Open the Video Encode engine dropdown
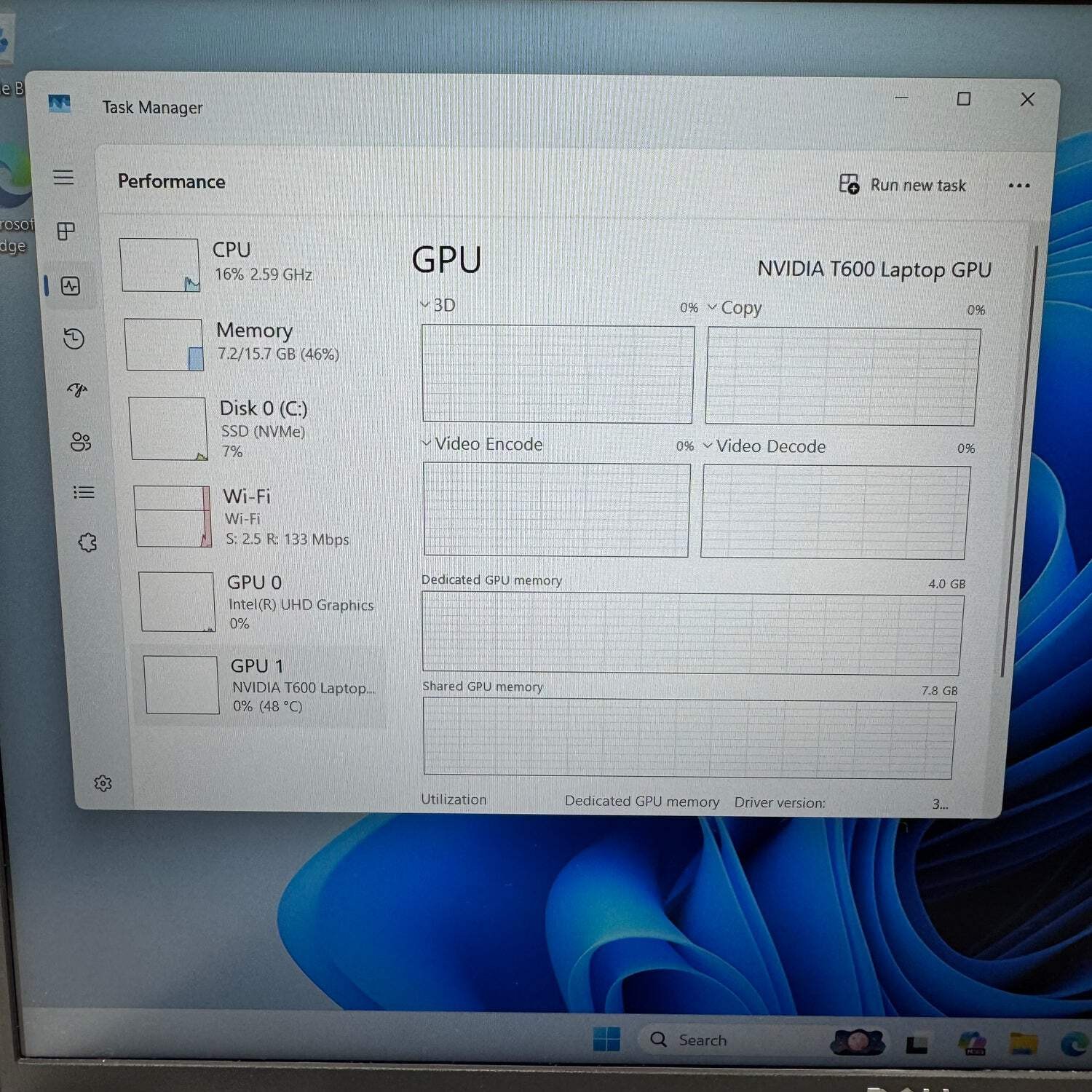Image resolution: width=1092 pixels, height=1092 pixels. 481,444
